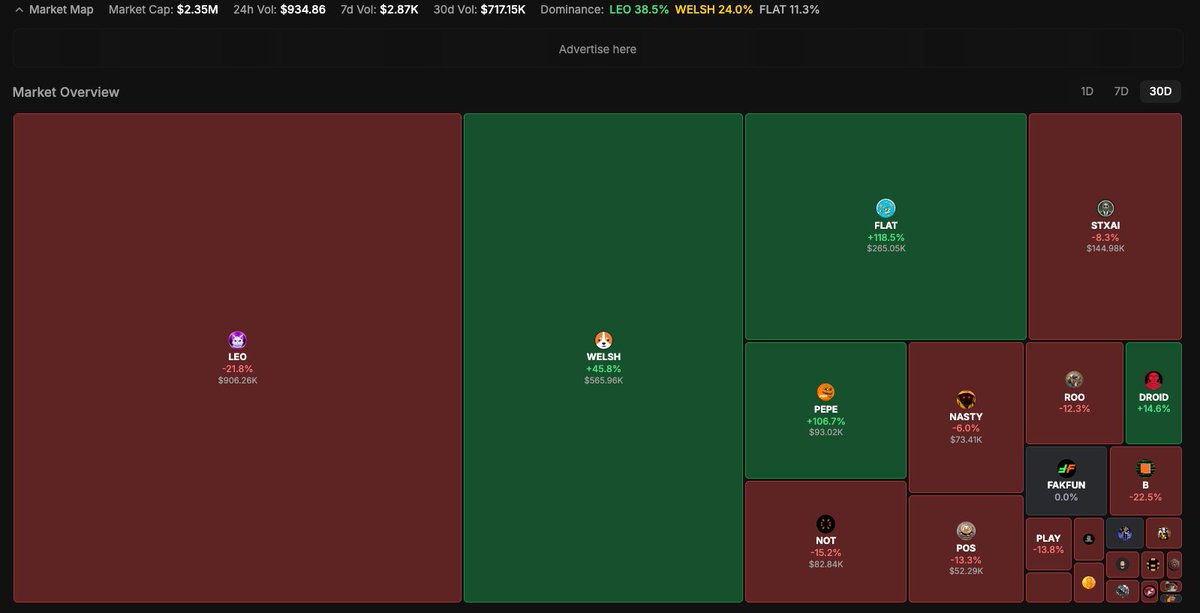Click the grey moon-rock token icon
The height and width of the screenshot is (613, 1200).
1123,591
